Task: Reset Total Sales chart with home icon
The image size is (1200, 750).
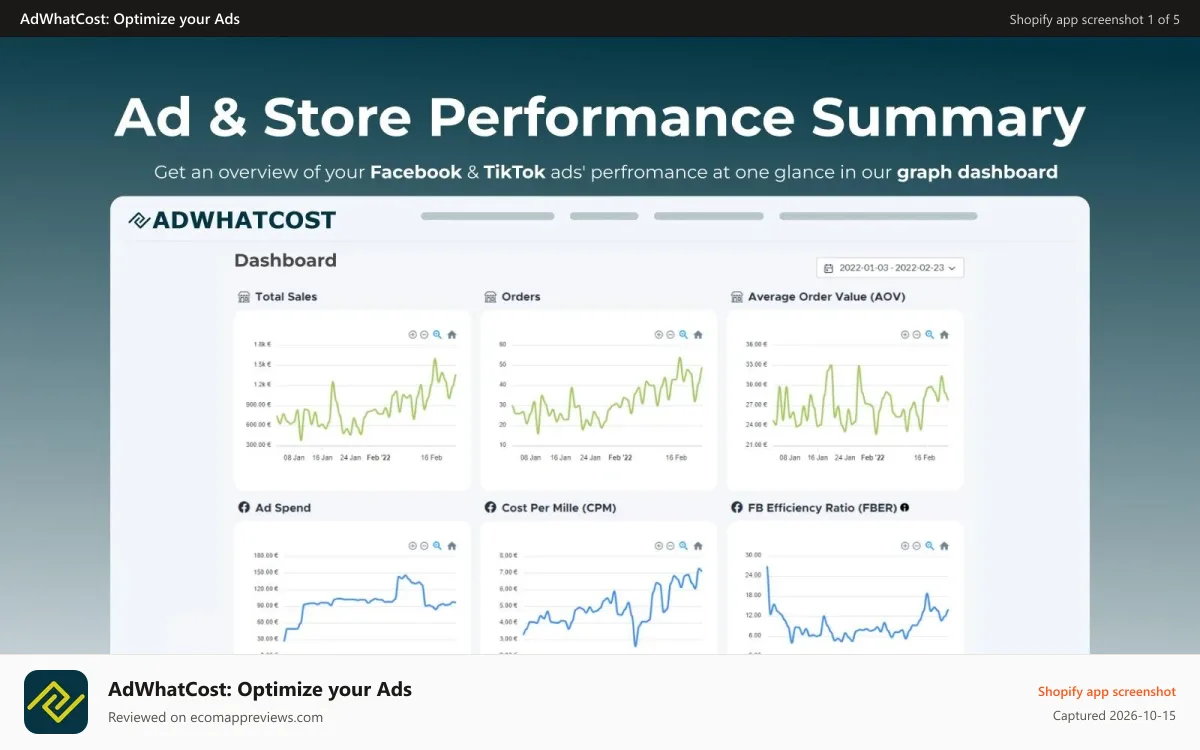Action: point(451,335)
